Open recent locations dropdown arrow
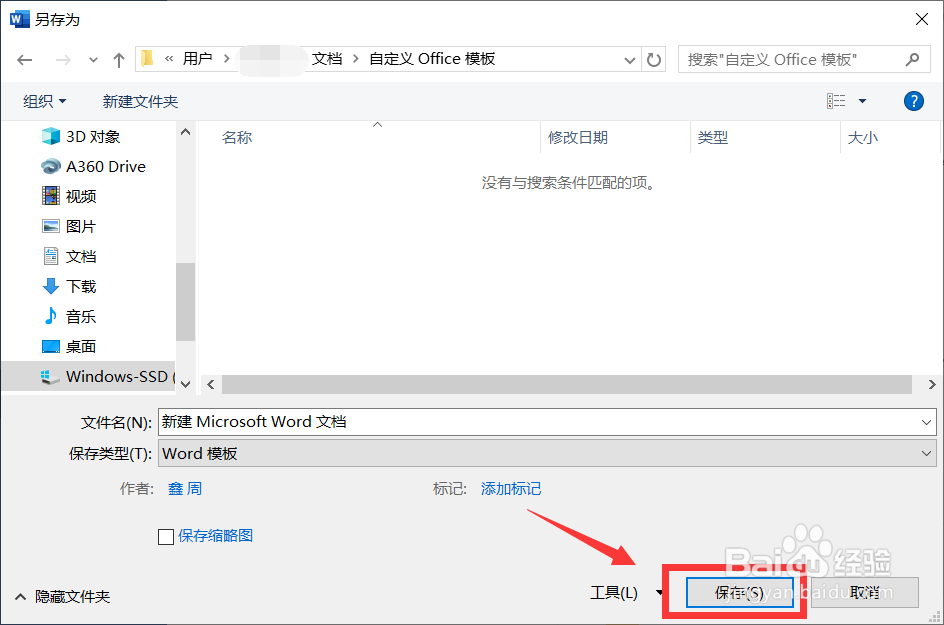Image resolution: width=944 pixels, height=625 pixels. point(93,60)
